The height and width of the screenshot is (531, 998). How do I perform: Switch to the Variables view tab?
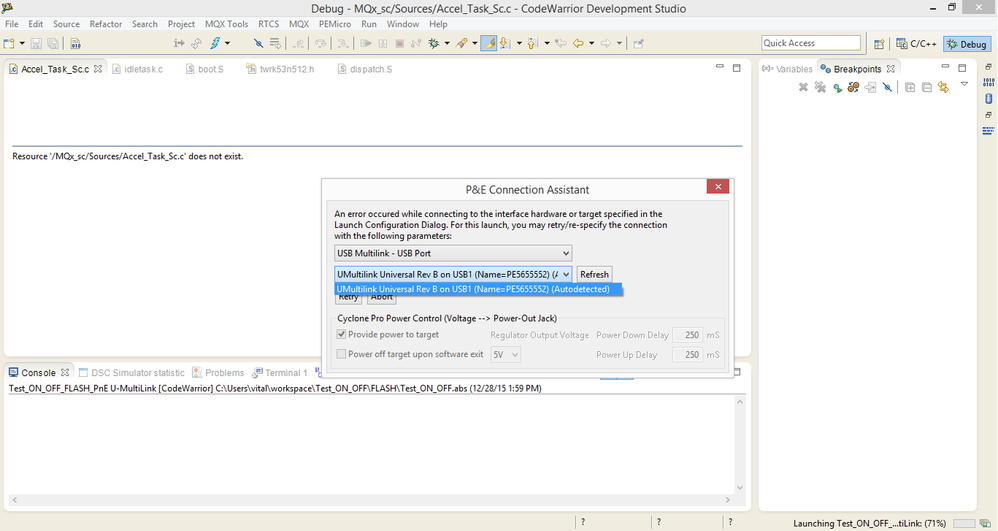click(787, 69)
